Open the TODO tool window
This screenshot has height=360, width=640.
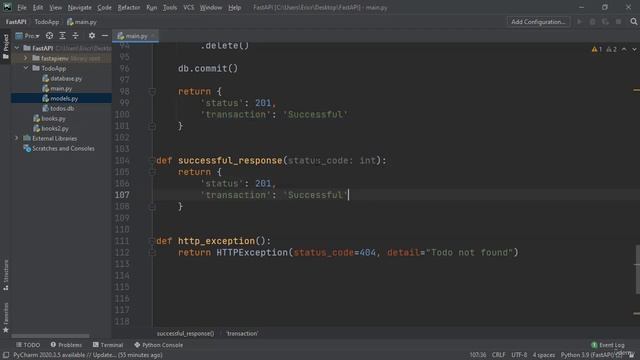pos(28,345)
